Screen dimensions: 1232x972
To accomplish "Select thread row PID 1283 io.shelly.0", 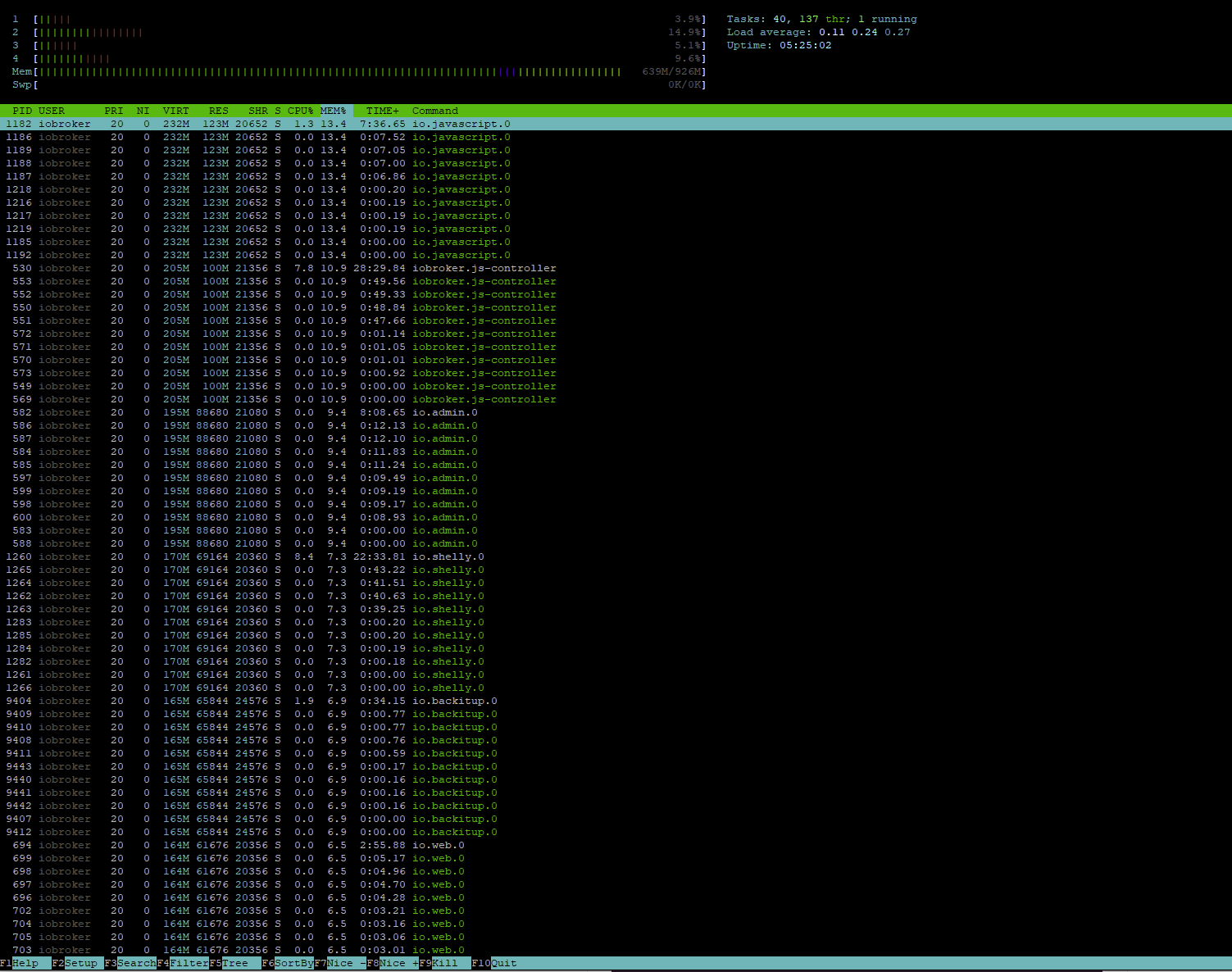I will [616, 622].
